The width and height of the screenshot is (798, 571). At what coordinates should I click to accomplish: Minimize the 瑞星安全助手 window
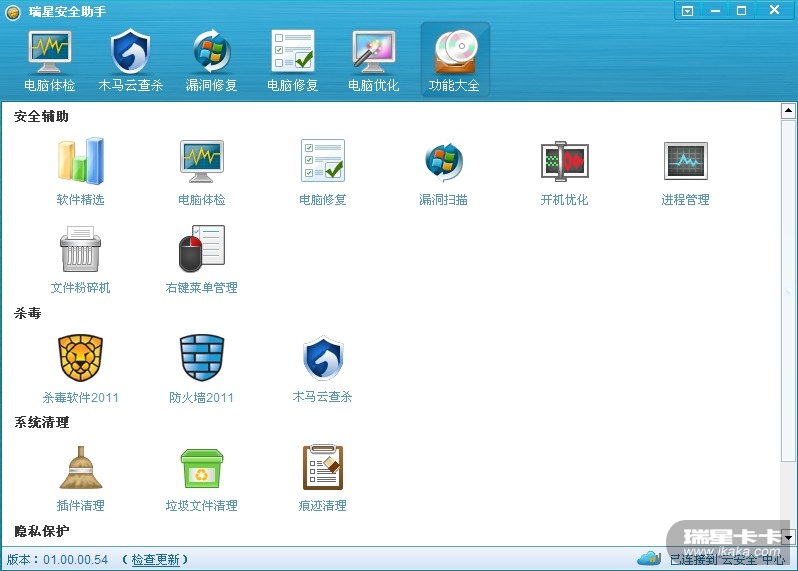pyautogui.click(x=716, y=11)
